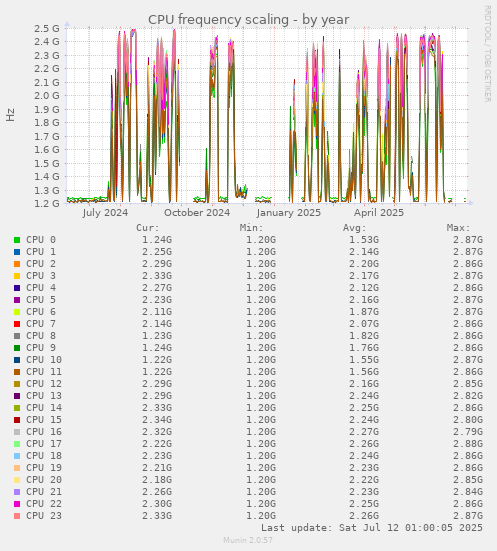Click the CPU 3 yellow legend swatch

tap(17, 276)
